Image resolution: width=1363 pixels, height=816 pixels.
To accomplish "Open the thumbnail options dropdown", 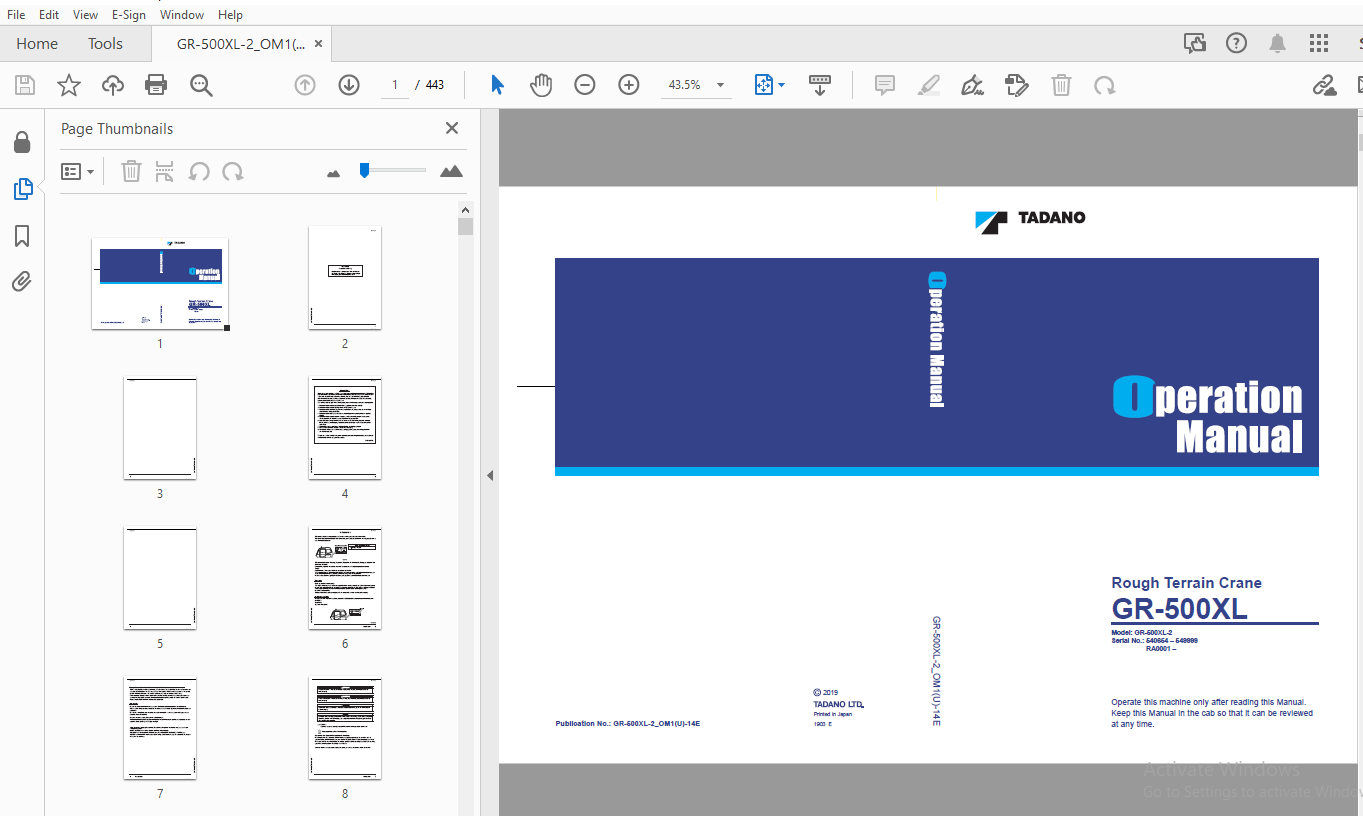I will pyautogui.click(x=78, y=172).
